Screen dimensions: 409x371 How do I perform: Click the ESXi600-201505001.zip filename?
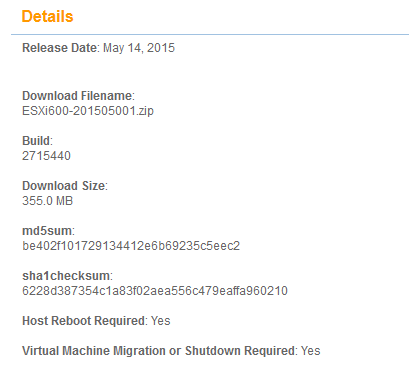[88, 111]
